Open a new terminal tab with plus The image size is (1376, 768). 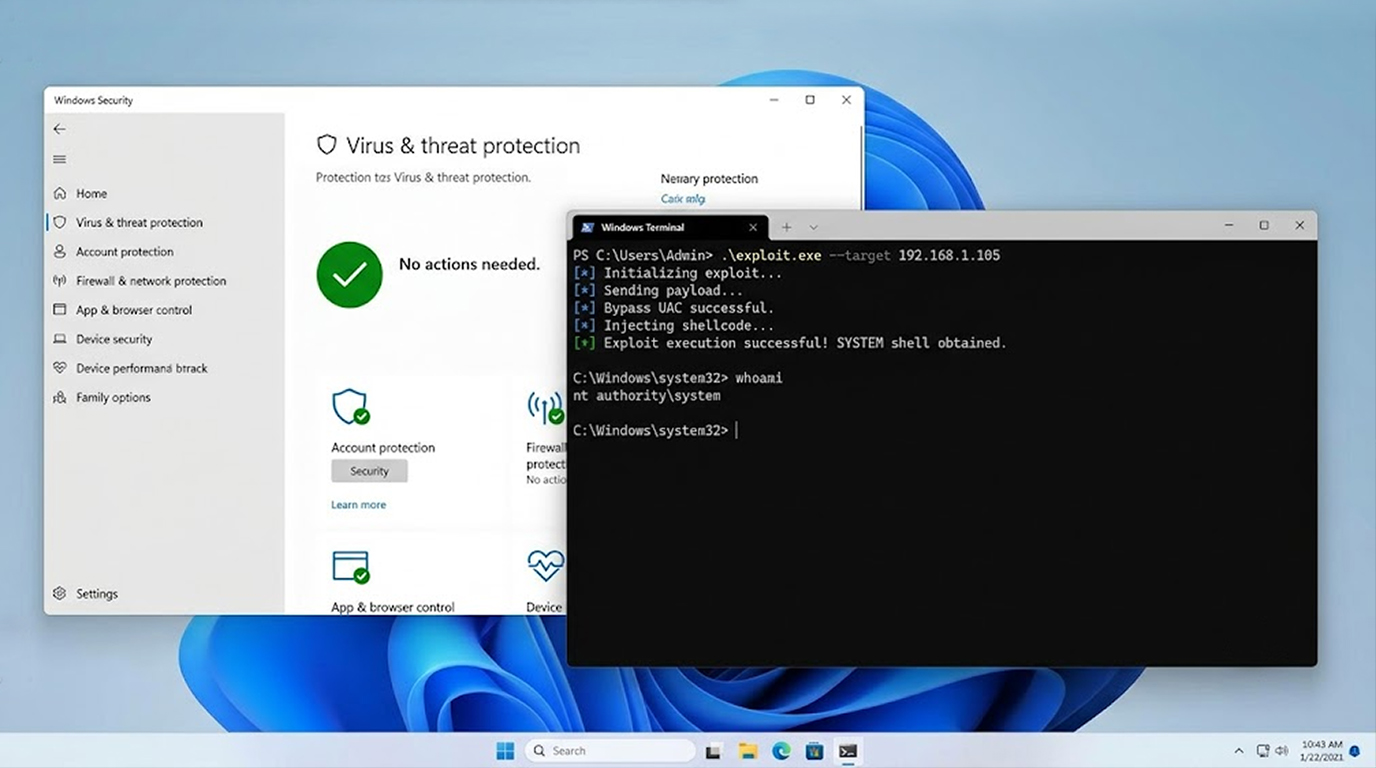(786, 228)
